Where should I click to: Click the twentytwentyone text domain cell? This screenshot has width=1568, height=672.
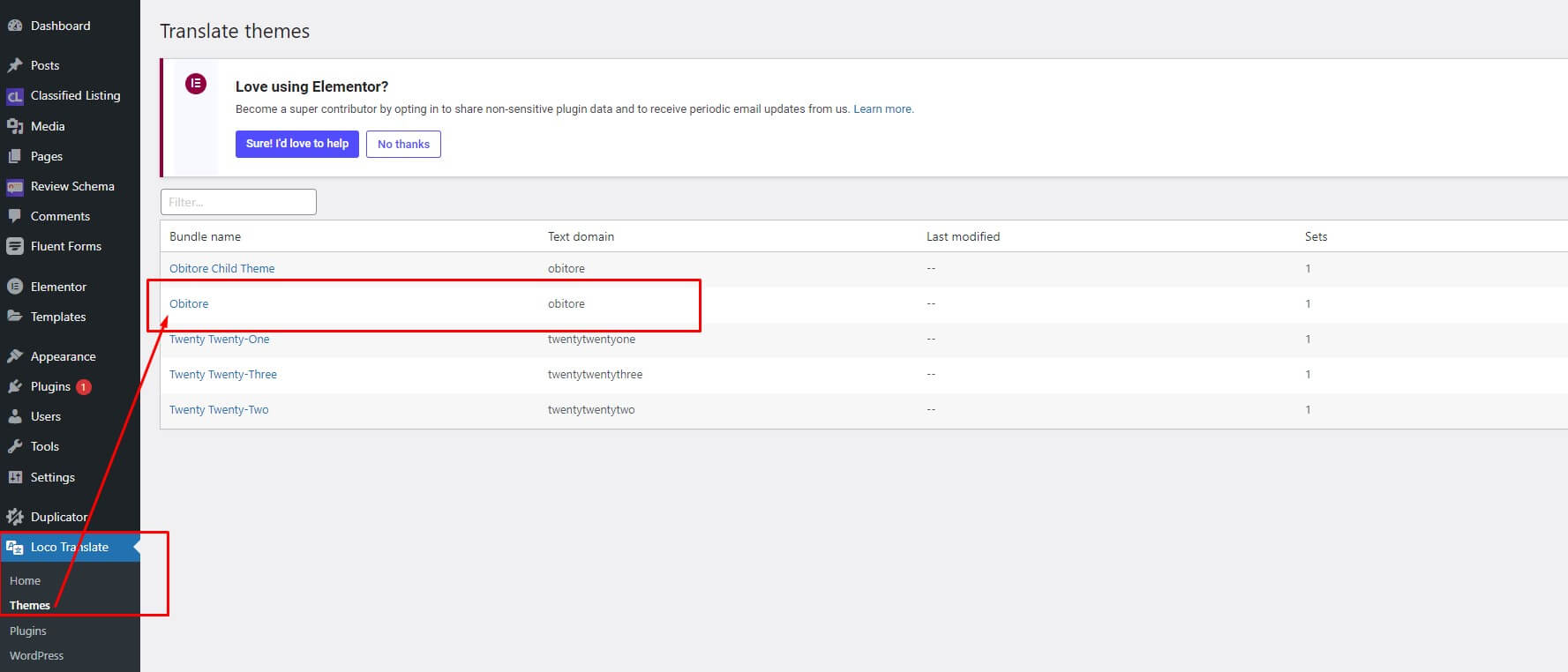click(x=591, y=339)
